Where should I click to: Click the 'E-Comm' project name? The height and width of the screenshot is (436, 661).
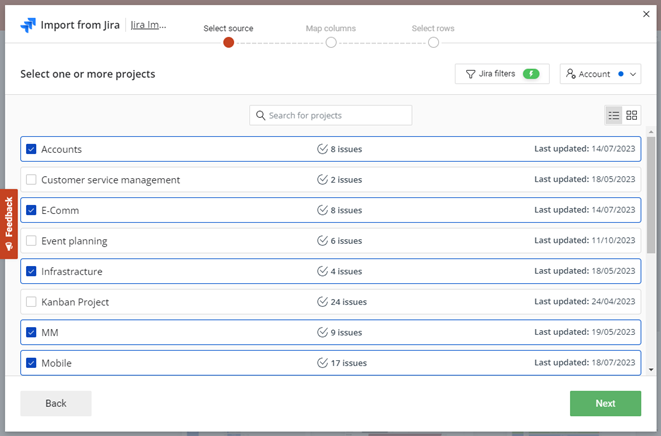[60, 210]
